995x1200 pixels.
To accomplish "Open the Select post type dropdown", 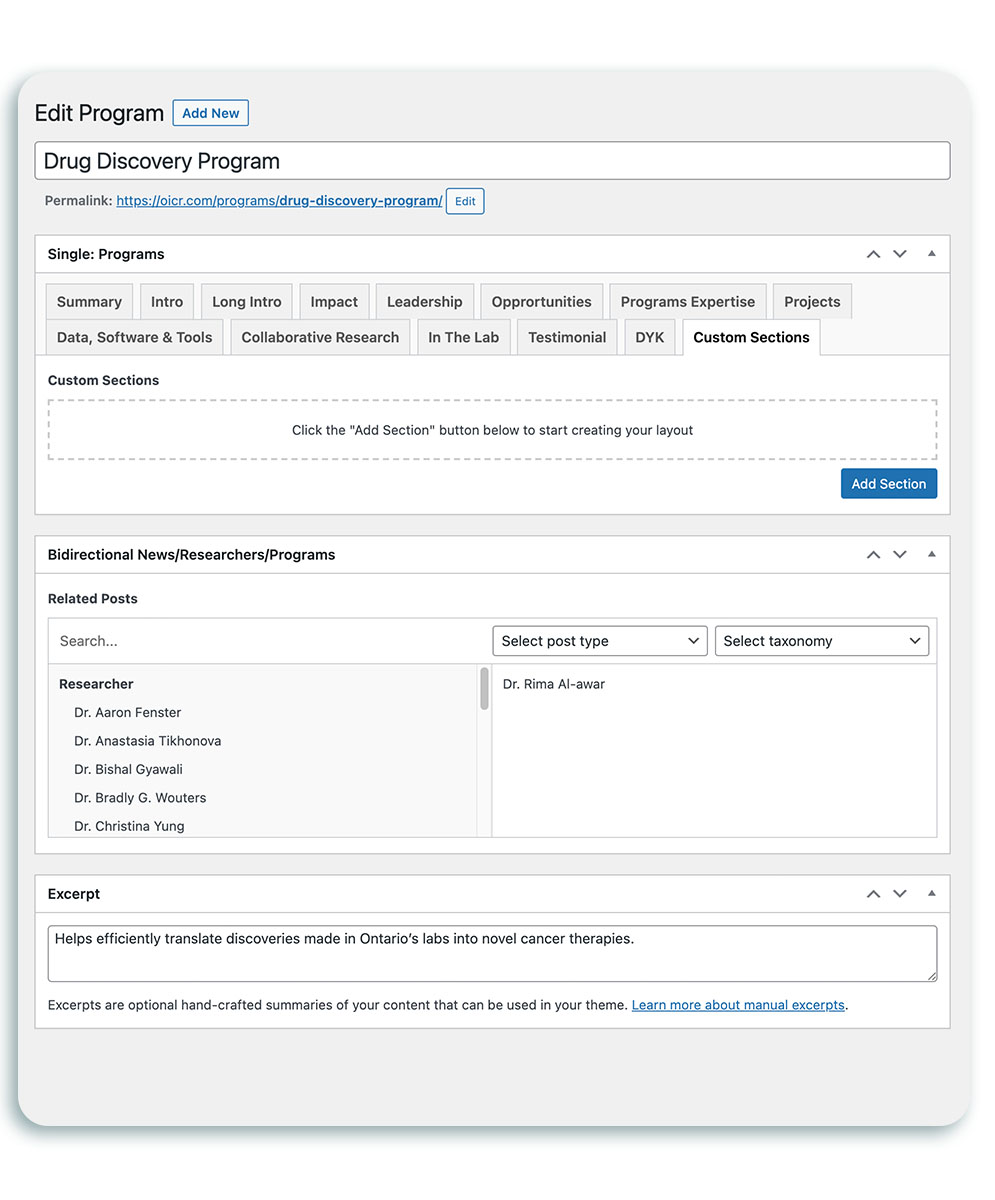I will (599, 641).
